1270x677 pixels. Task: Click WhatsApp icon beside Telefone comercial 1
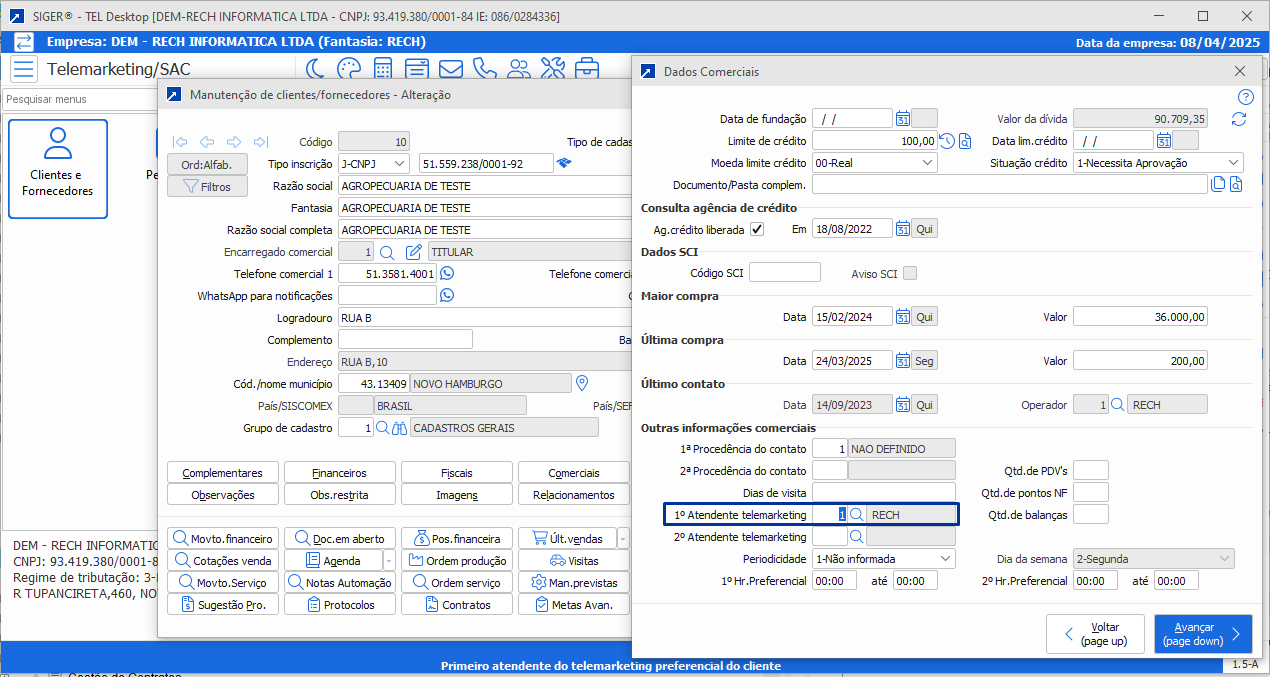tap(447, 273)
